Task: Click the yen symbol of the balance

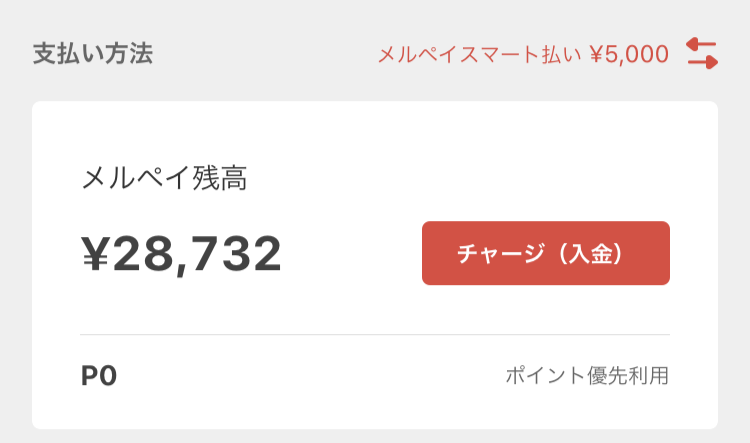Action: point(96,254)
